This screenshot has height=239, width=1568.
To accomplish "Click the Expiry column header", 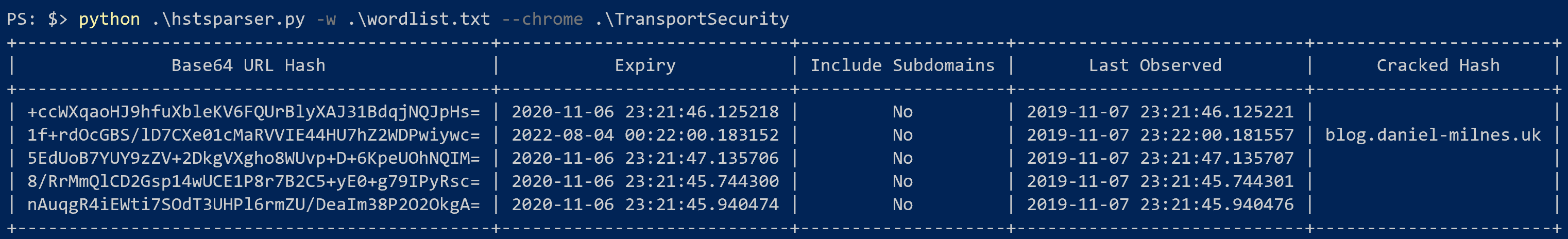I will (x=645, y=65).
